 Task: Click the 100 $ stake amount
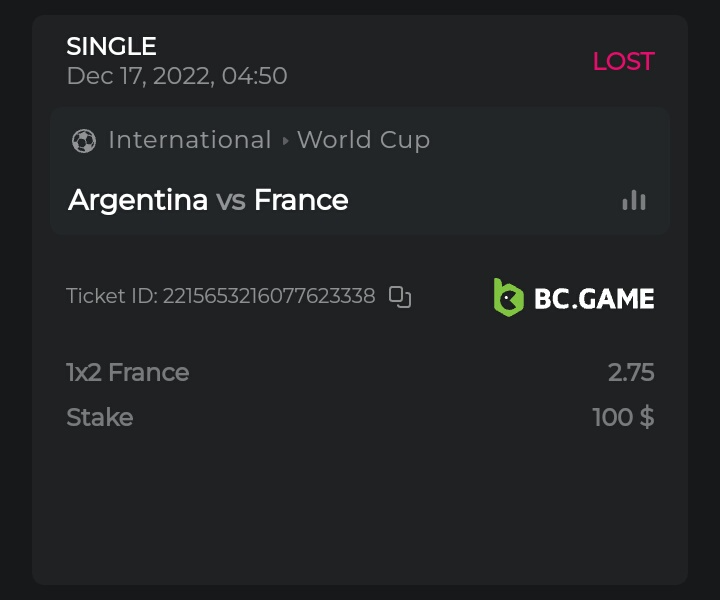[x=623, y=417]
